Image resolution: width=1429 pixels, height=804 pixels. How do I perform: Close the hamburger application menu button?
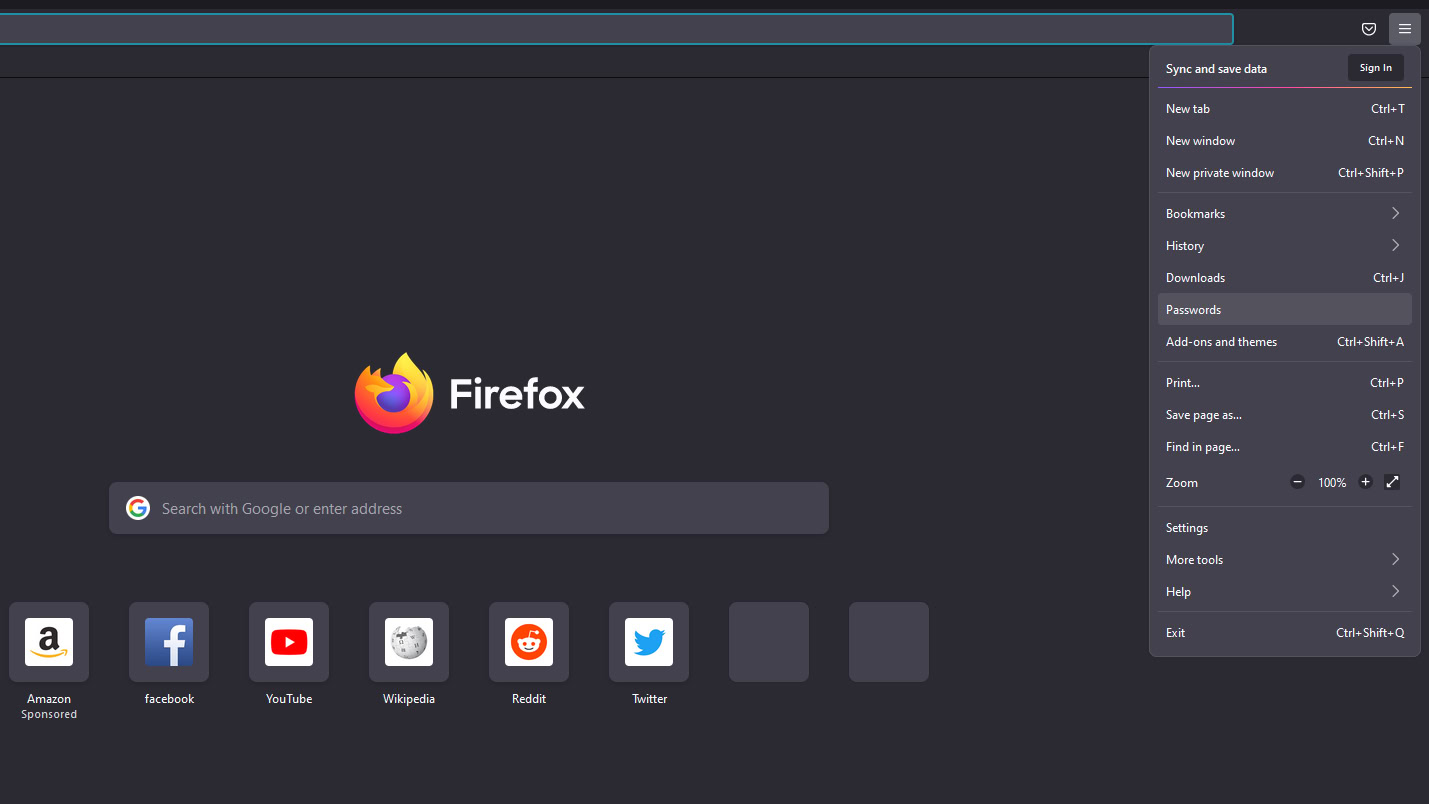pyautogui.click(x=1405, y=29)
